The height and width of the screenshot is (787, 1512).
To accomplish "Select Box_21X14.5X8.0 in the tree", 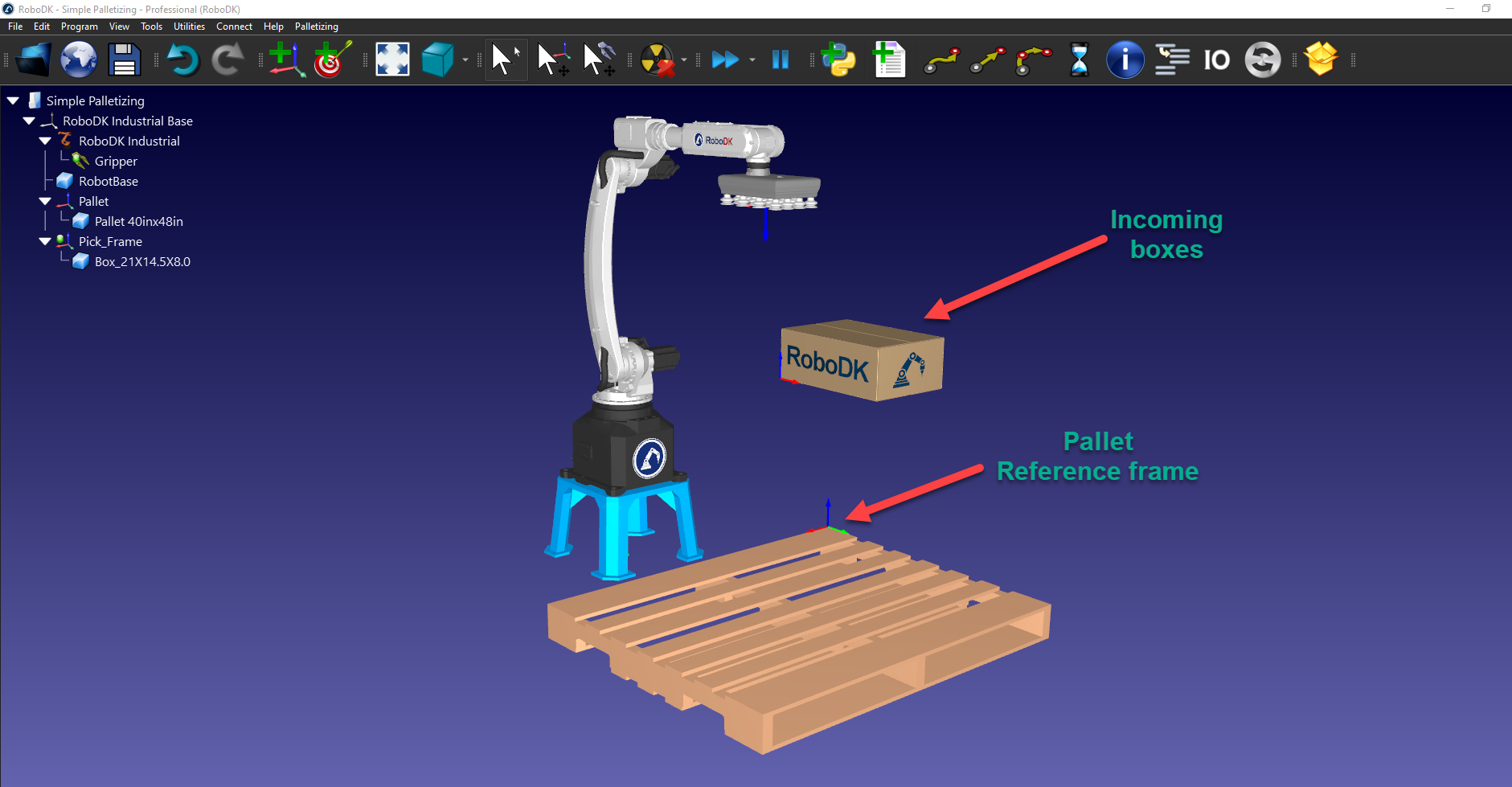I will [142, 262].
